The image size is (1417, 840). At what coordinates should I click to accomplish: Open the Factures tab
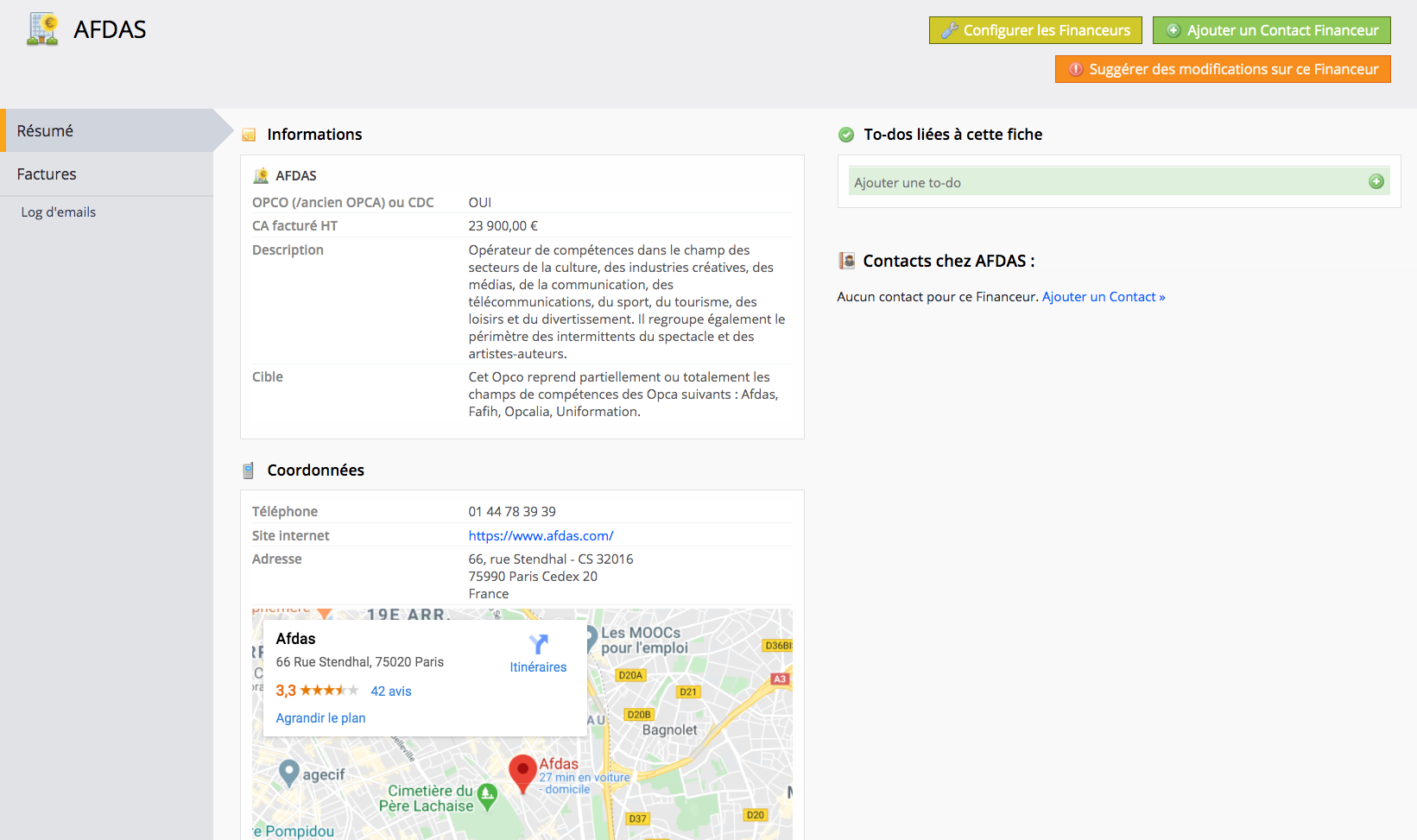(x=106, y=174)
